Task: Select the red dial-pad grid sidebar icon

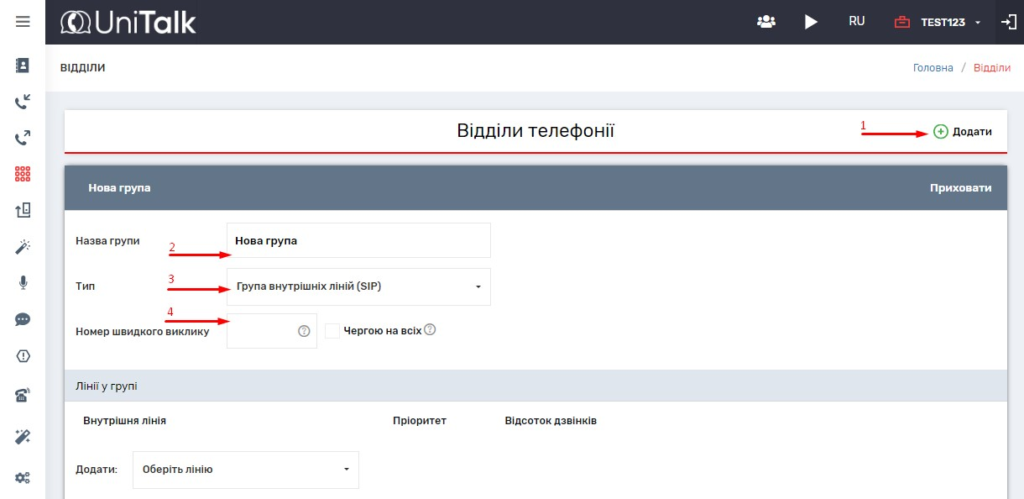Action: (x=22, y=174)
